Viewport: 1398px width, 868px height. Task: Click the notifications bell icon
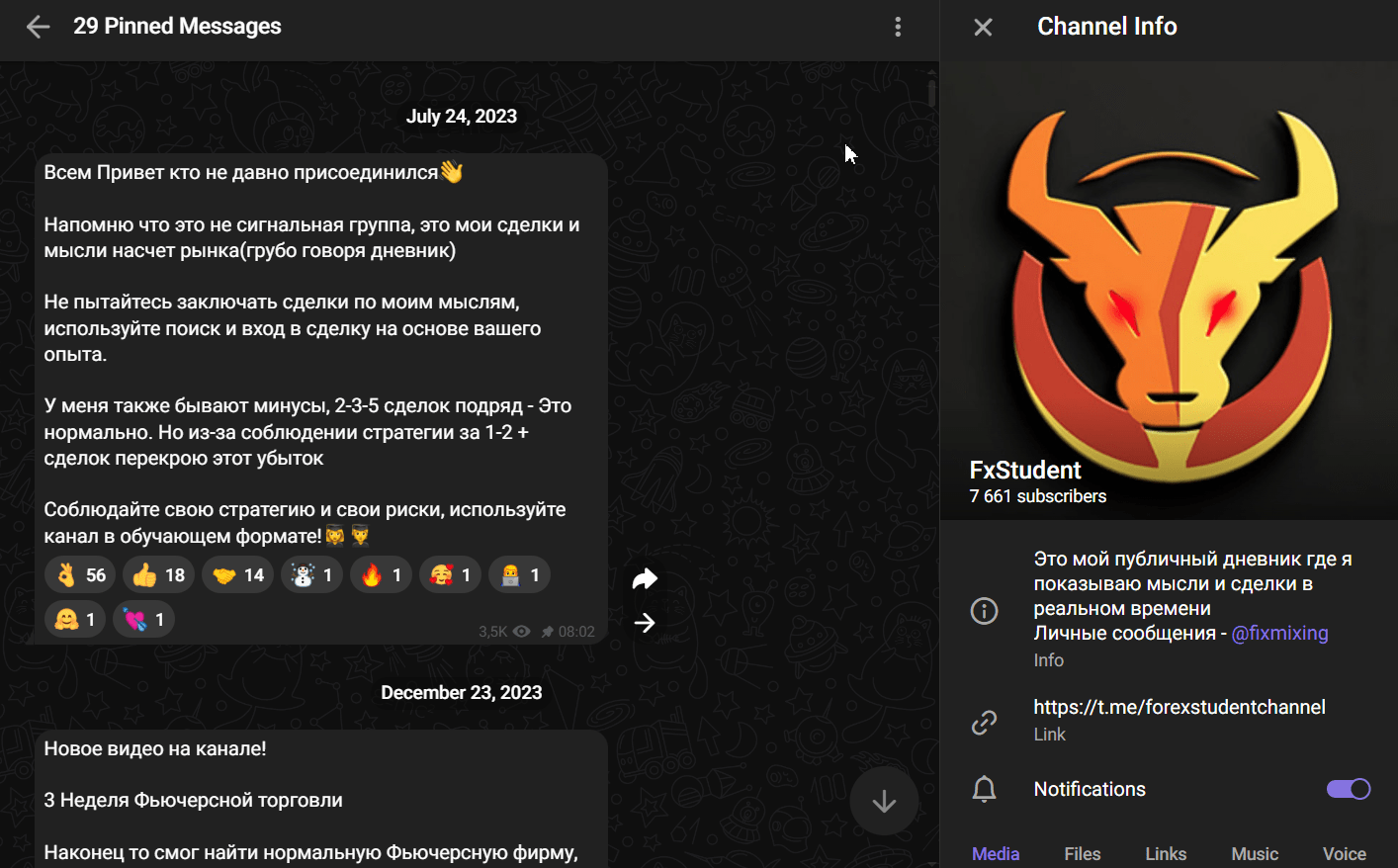point(984,789)
